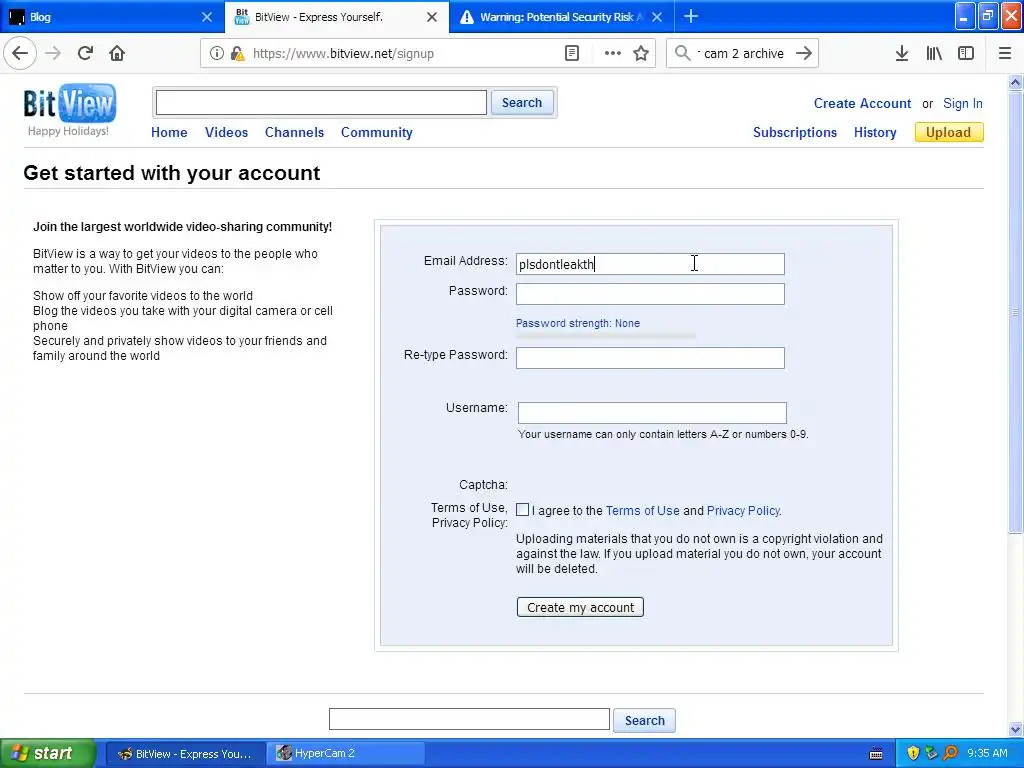Reload the page with the refresh icon
This screenshot has height=768, width=1024.
[85, 54]
